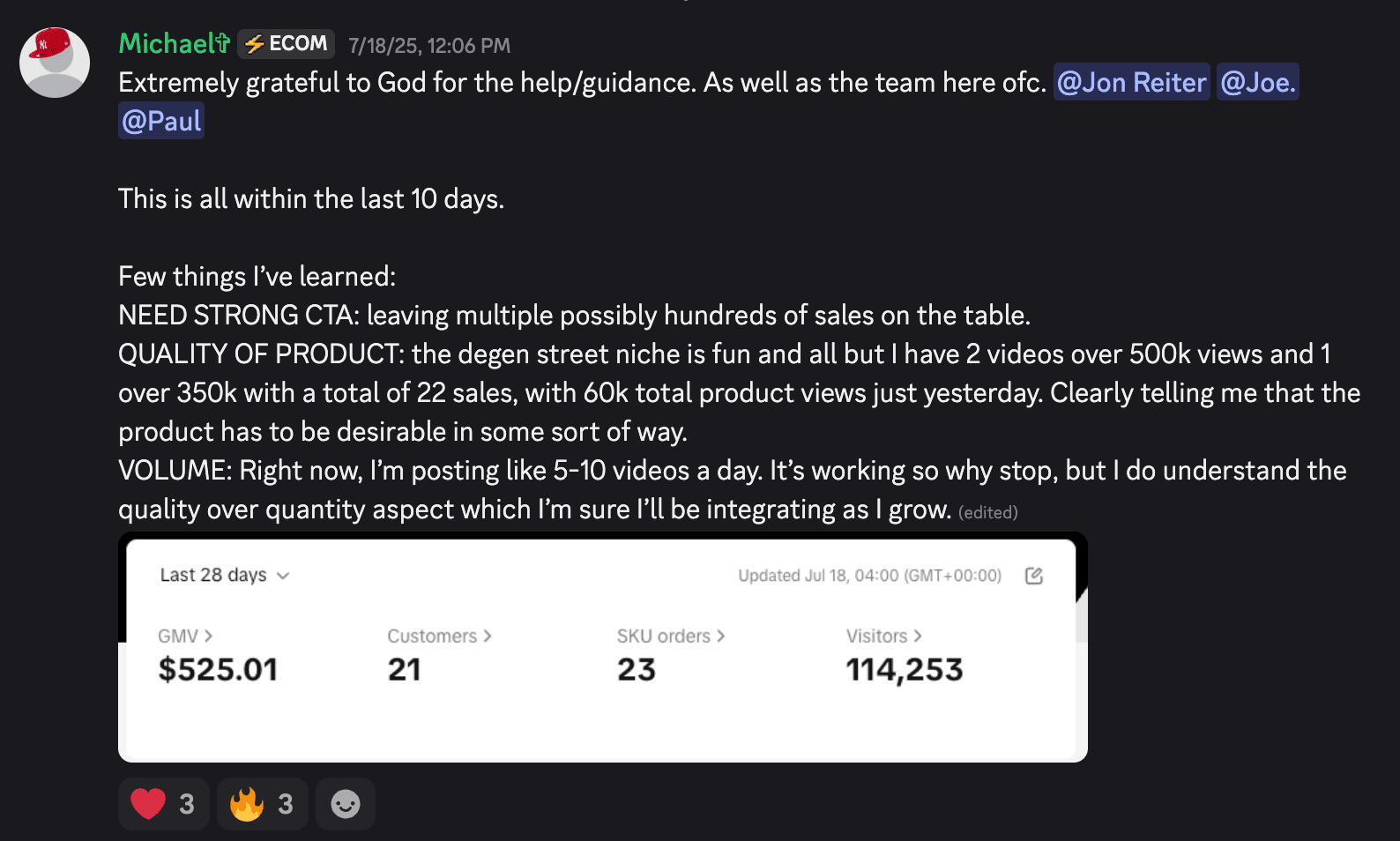Viewport: 1400px width, 841px height.
Task: Open the @Paul mention profile
Action: pos(161,122)
